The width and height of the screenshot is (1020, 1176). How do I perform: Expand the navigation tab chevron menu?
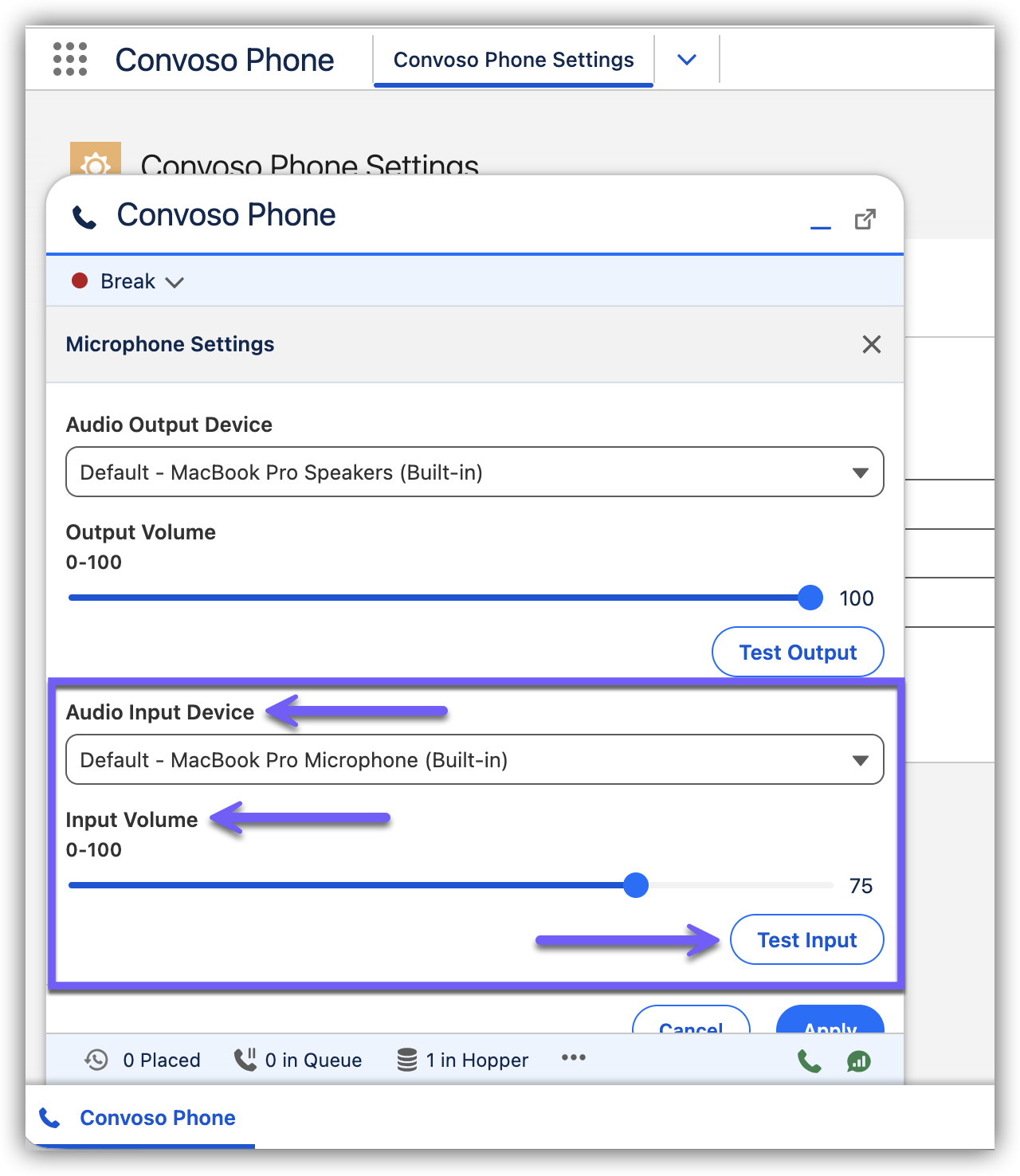(686, 60)
